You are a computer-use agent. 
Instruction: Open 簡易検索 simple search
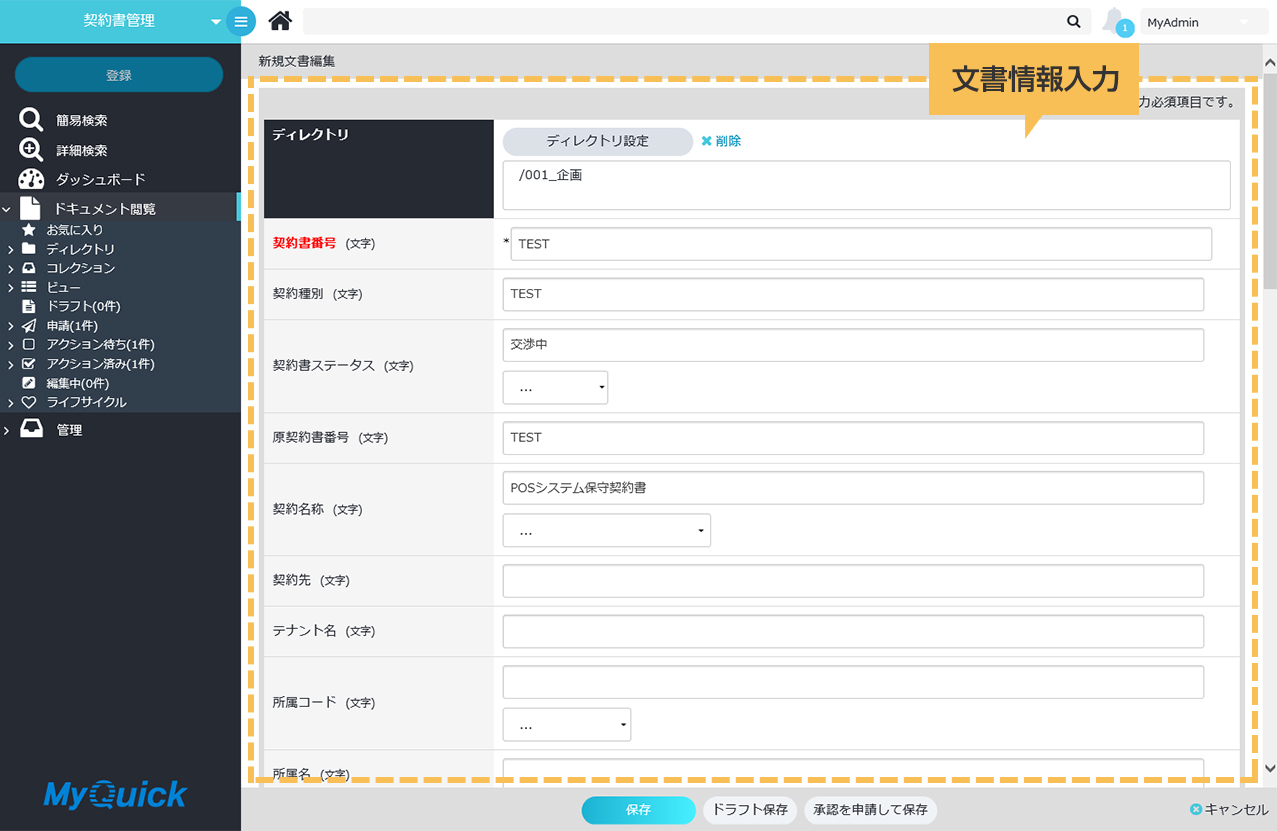pos(80,120)
